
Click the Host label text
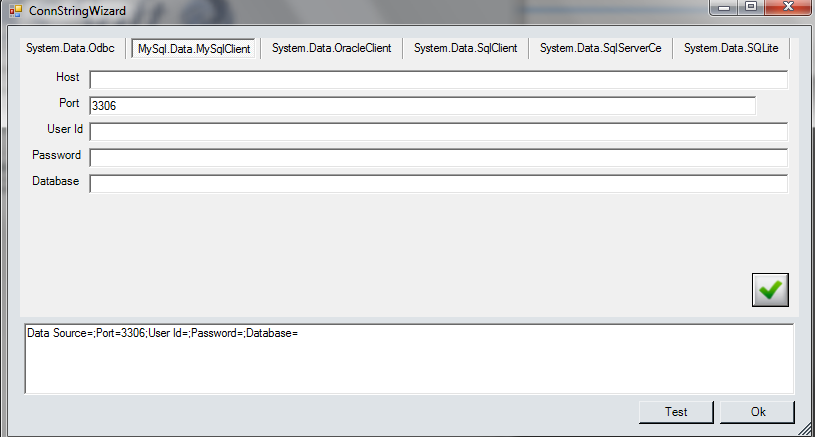68,77
